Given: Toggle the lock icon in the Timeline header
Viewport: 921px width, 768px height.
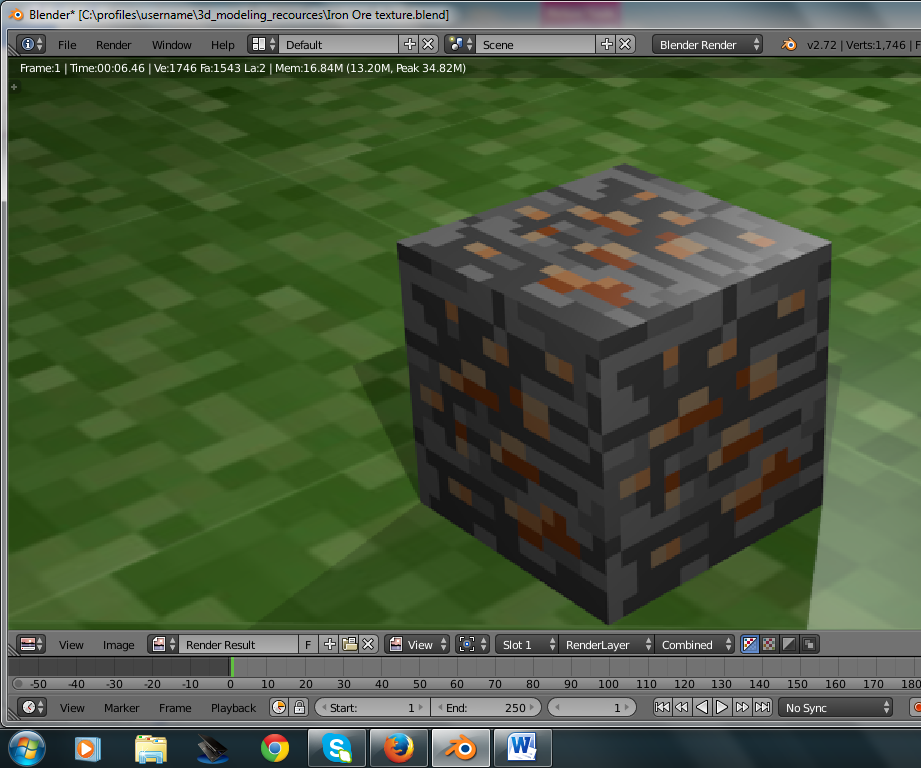Looking at the screenshot, I should 301,707.
